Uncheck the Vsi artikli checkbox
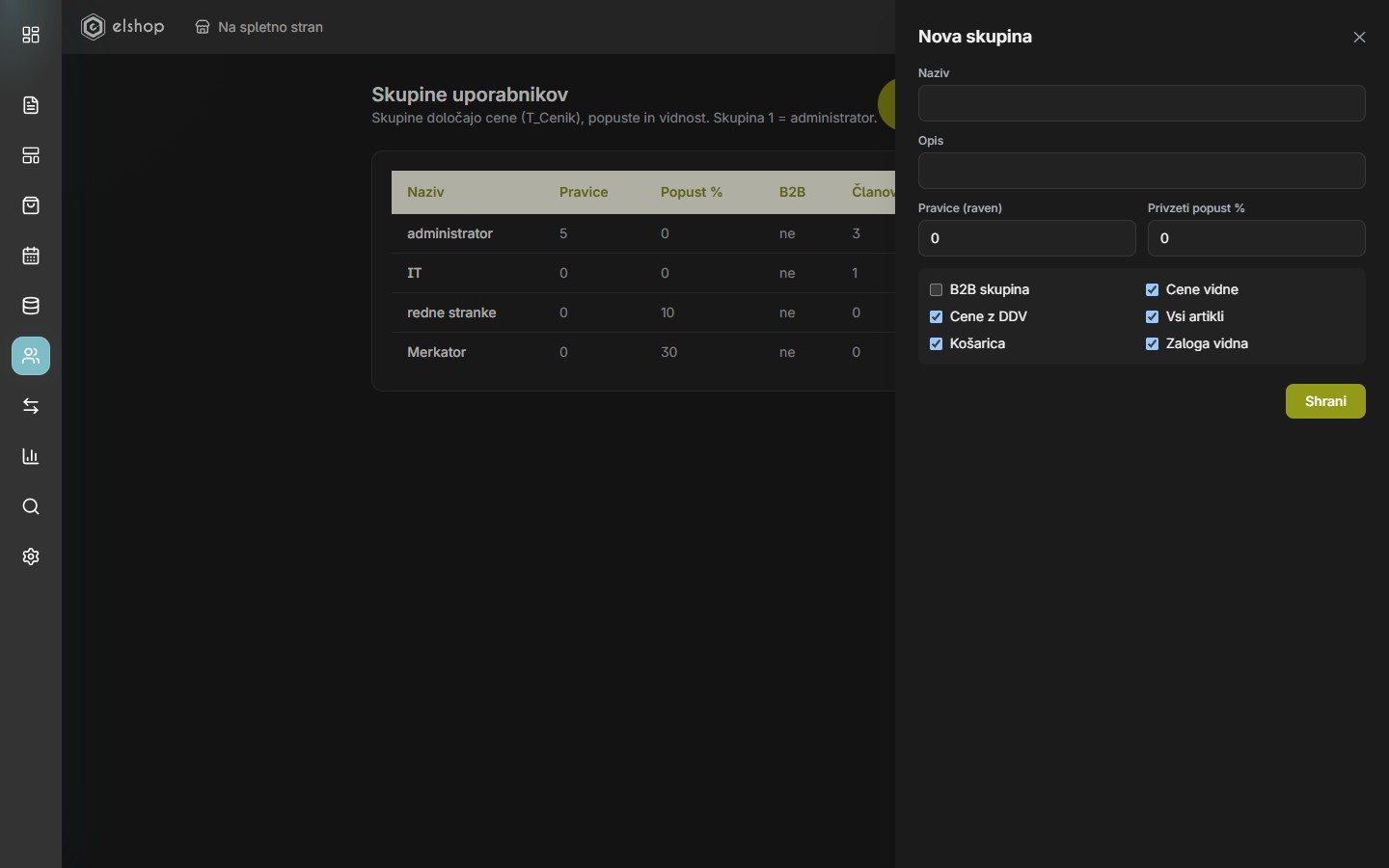 tap(1152, 316)
